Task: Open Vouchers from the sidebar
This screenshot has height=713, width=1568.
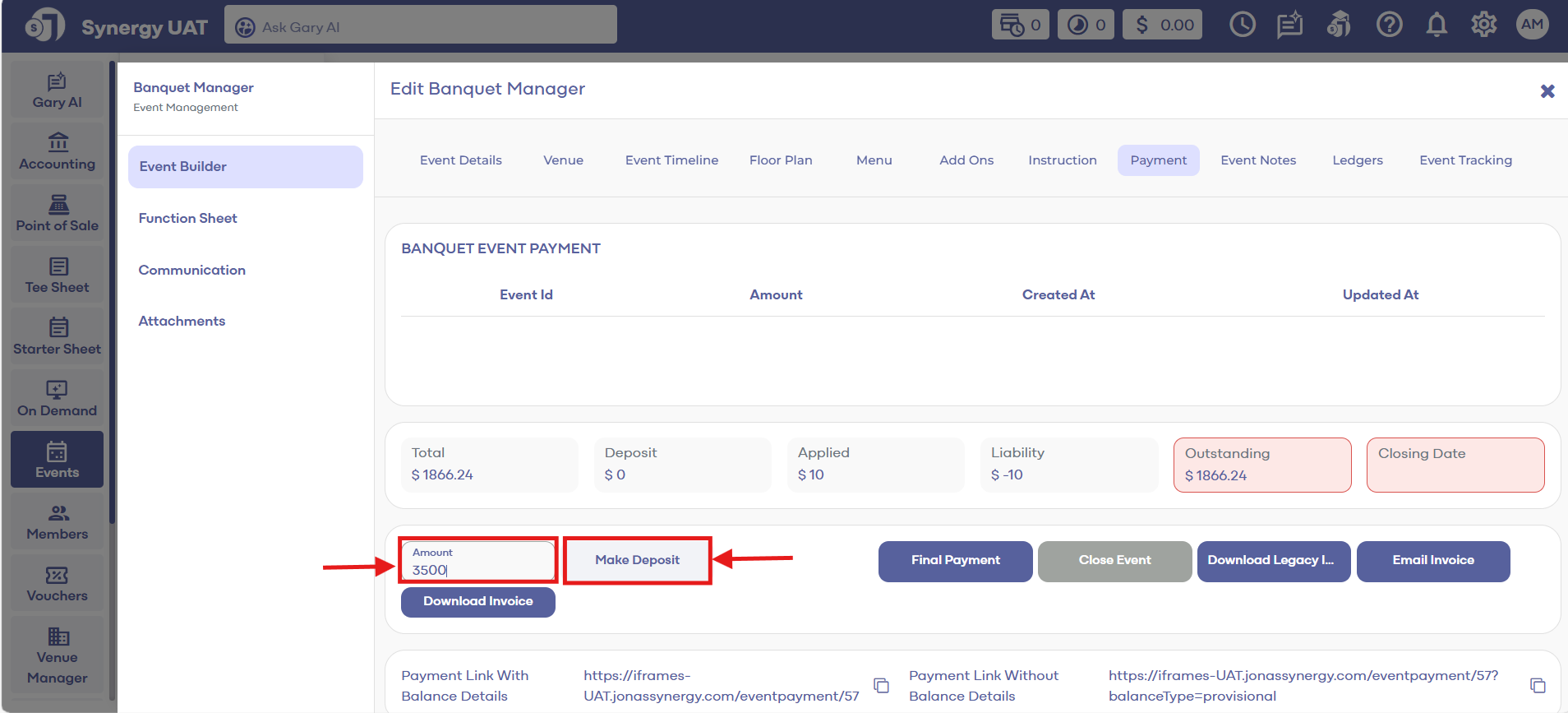Action: coord(57,584)
